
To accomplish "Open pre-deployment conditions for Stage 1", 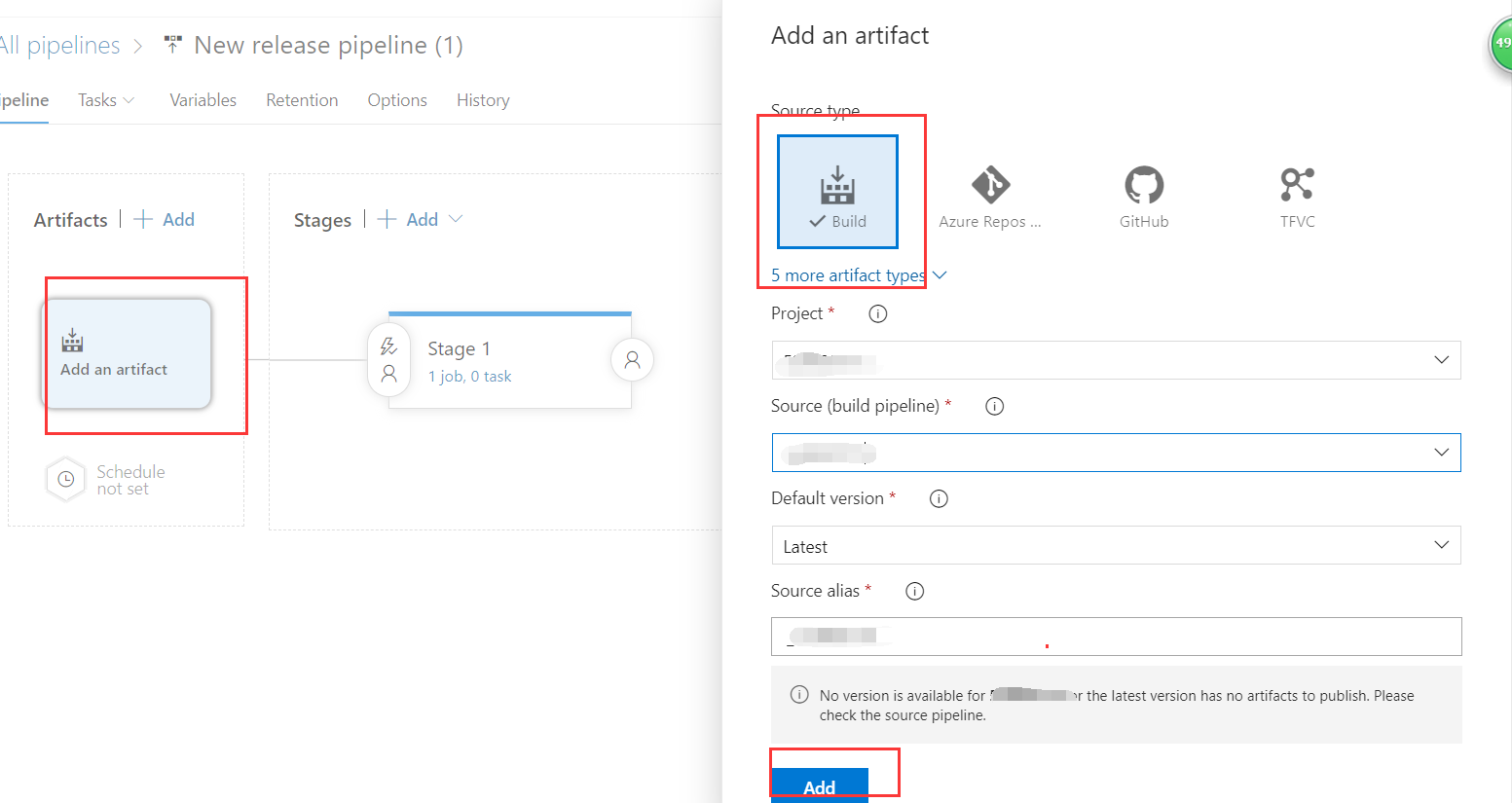I will (x=388, y=360).
